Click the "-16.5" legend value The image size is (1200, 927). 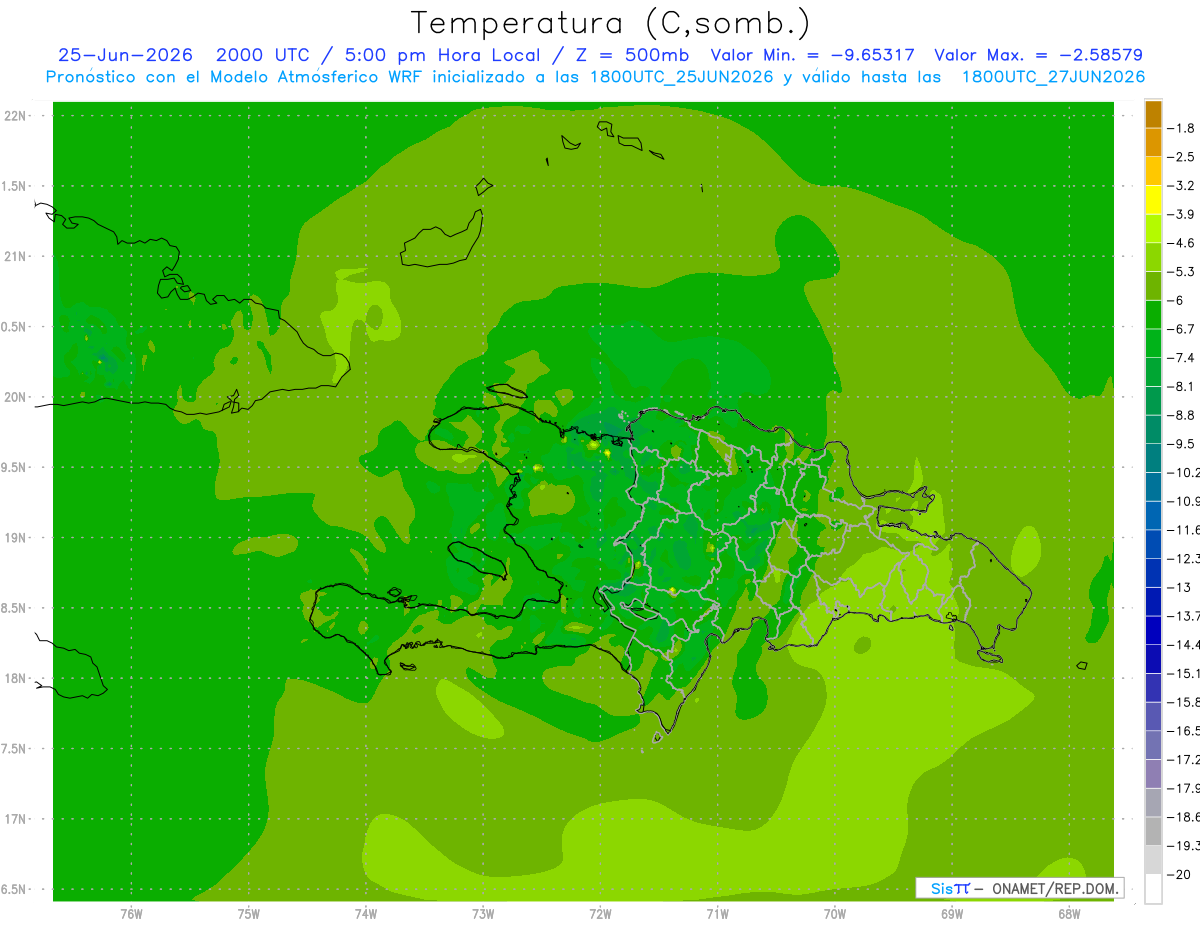coord(1184,731)
